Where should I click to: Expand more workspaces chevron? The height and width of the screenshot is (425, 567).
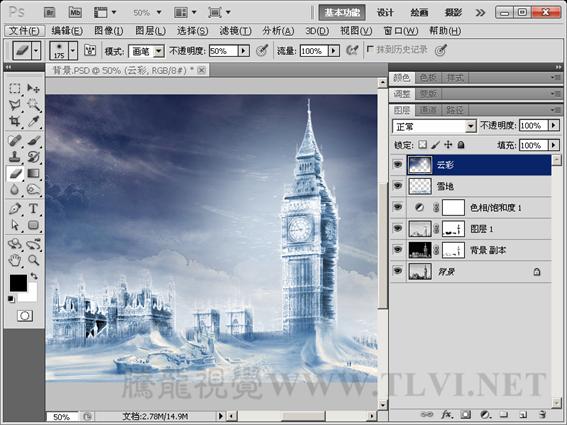(480, 13)
